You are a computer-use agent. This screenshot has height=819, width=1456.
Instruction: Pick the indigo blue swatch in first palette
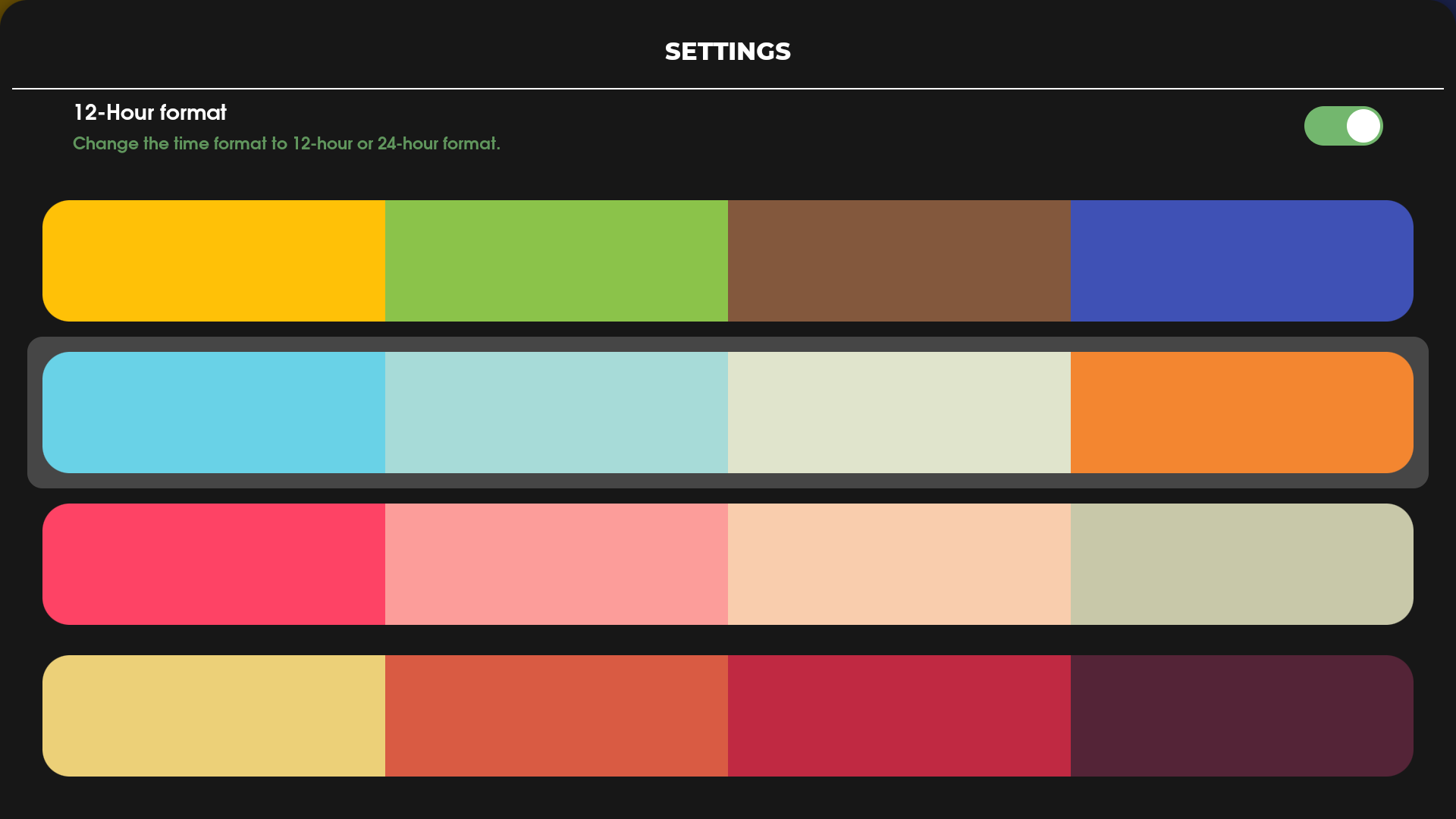1242,261
